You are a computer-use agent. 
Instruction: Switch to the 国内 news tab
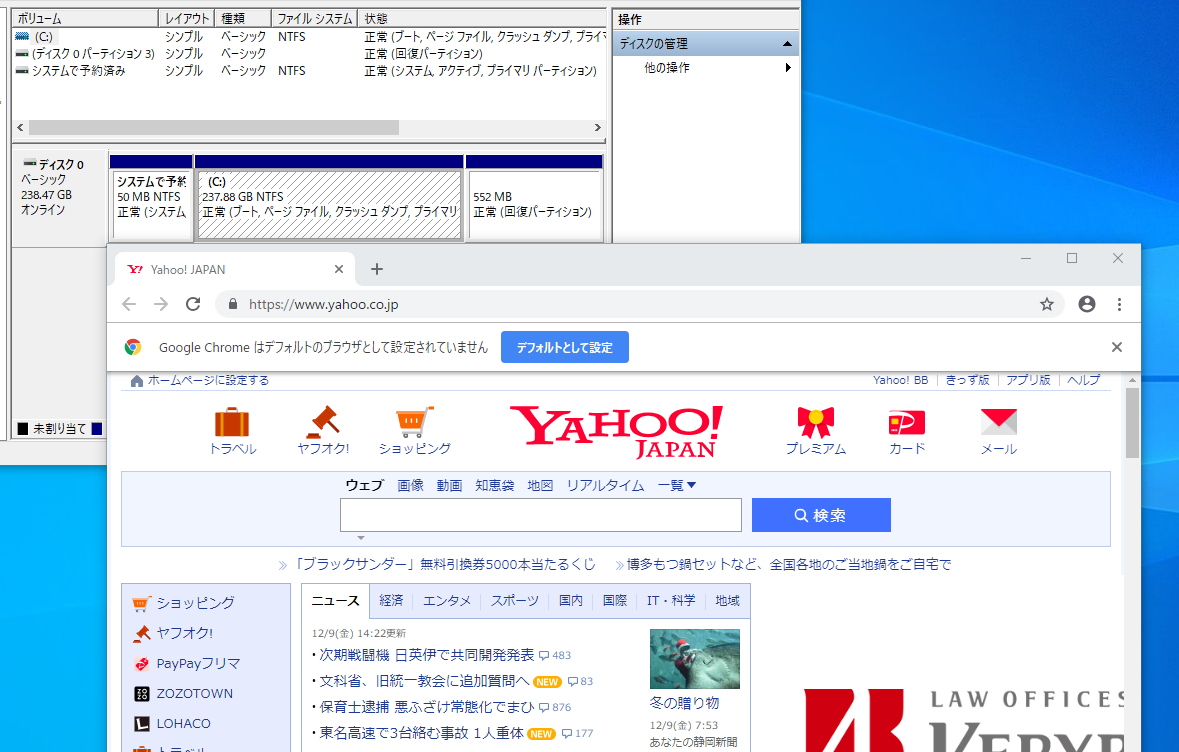point(571,600)
